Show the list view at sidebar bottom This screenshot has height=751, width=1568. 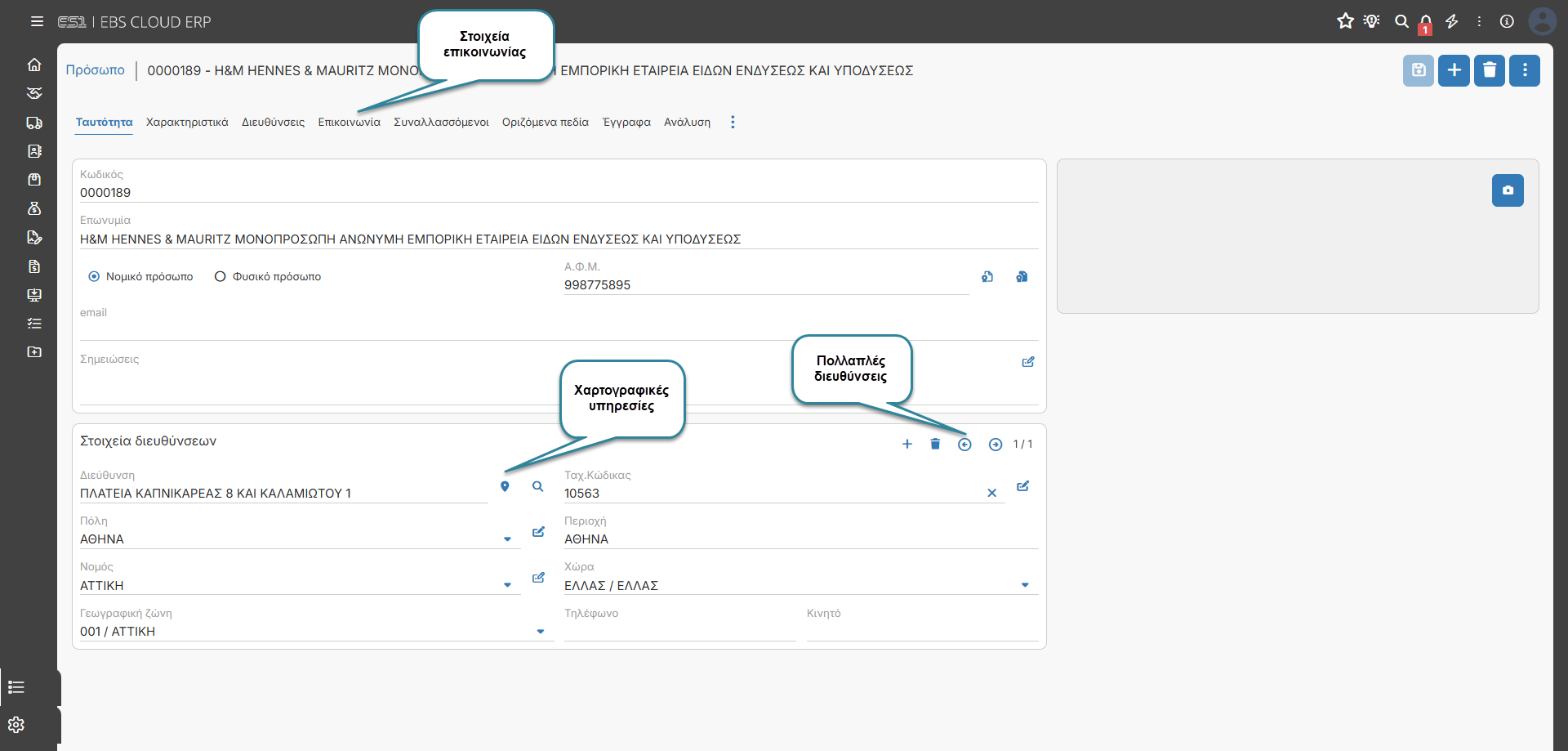16,687
